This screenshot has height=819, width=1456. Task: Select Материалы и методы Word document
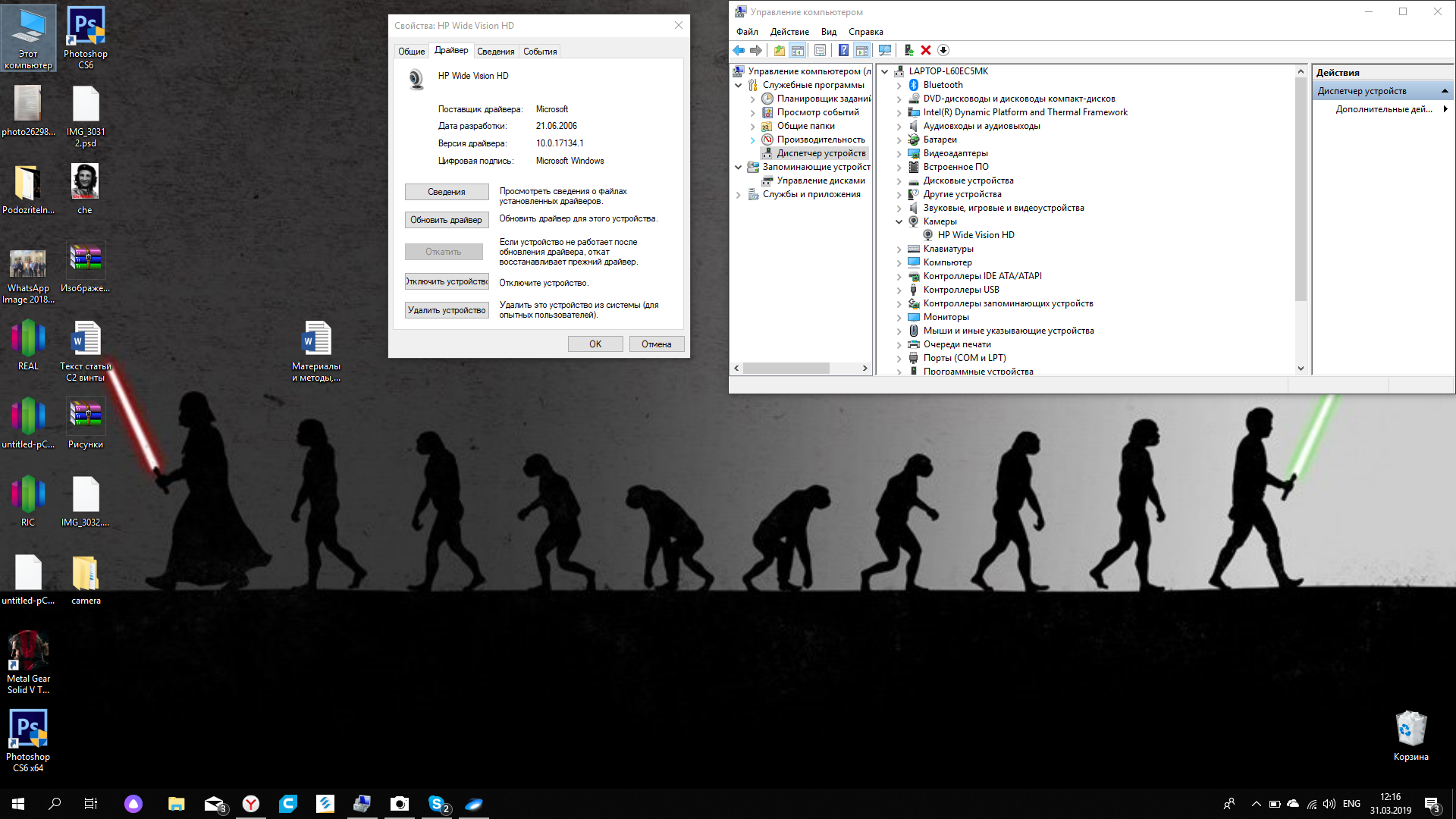click(316, 351)
